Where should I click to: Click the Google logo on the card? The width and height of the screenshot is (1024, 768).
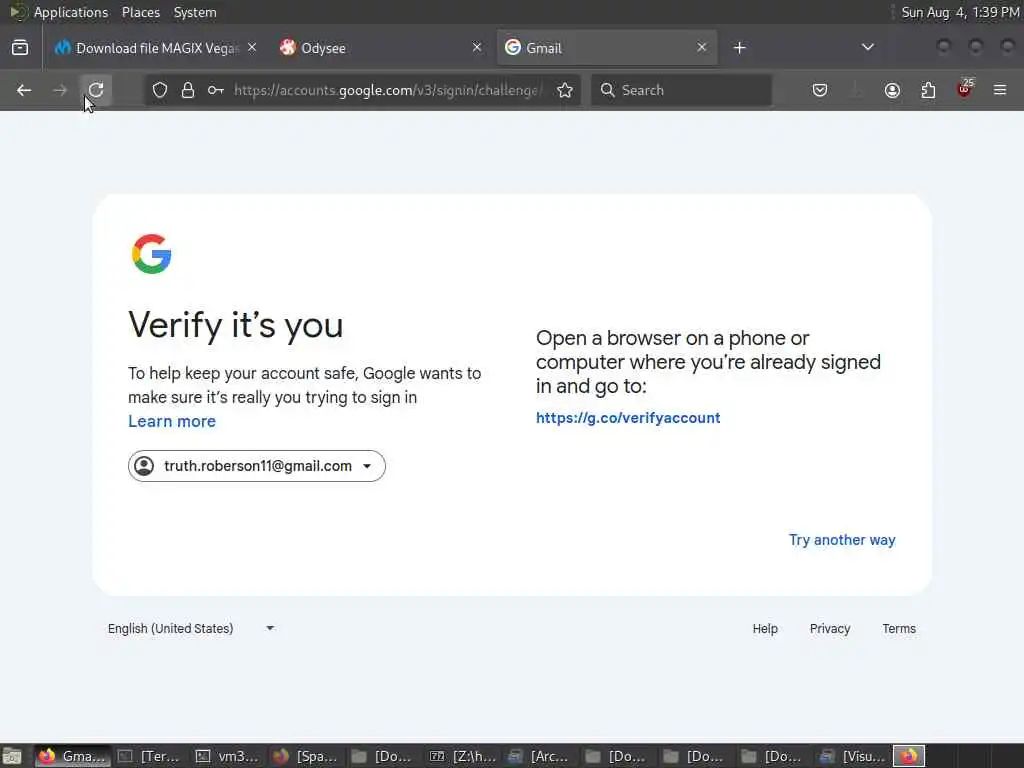point(152,254)
